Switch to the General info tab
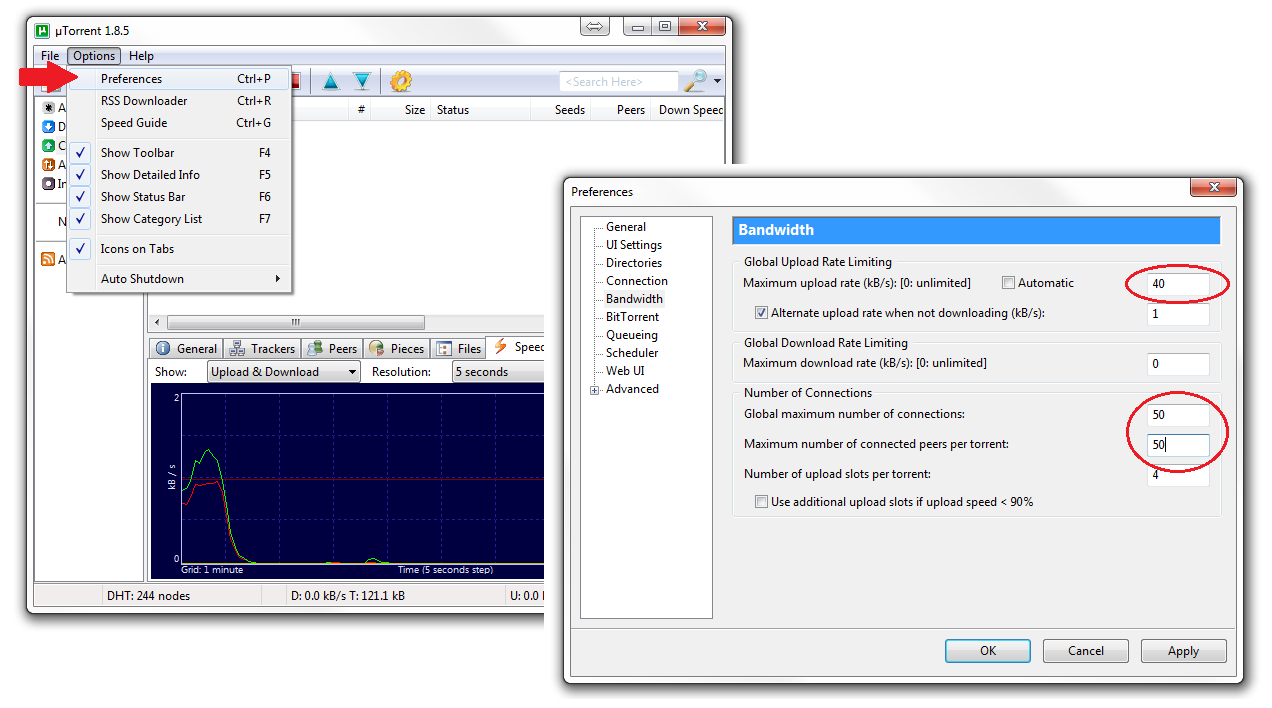Image resolution: width=1272 pixels, height=708 pixels. pos(187,348)
